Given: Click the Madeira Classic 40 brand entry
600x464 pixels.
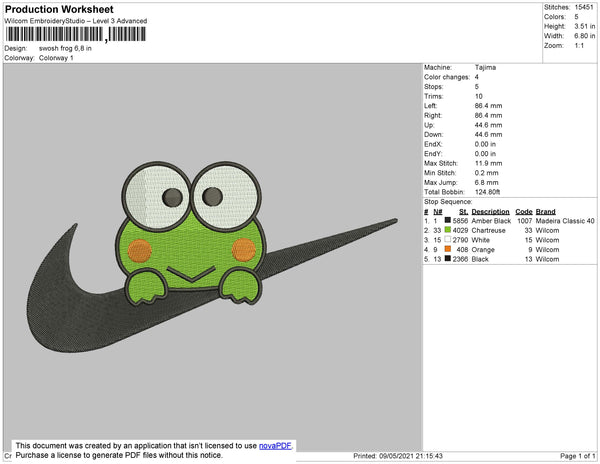Looking at the screenshot, I should (565, 221).
